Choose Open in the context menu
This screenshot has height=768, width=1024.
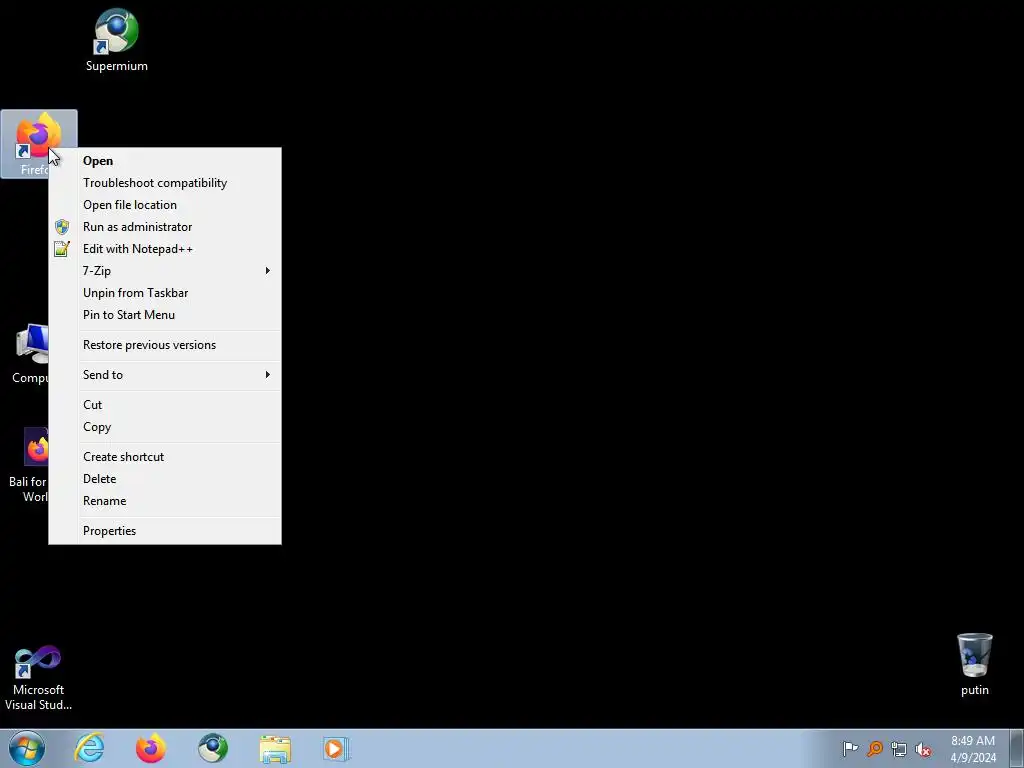pyautogui.click(x=165, y=161)
